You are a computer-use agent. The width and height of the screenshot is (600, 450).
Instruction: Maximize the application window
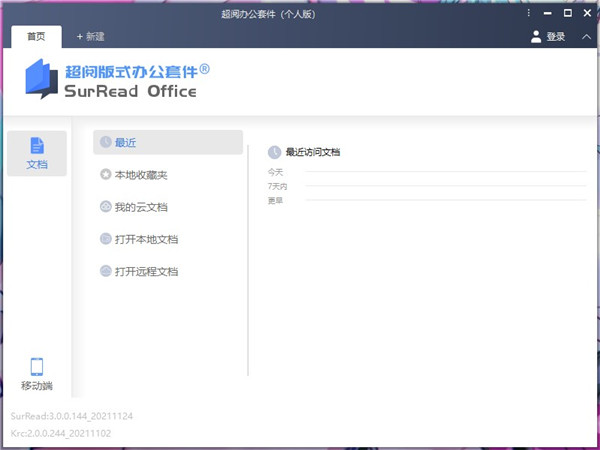[568, 13]
